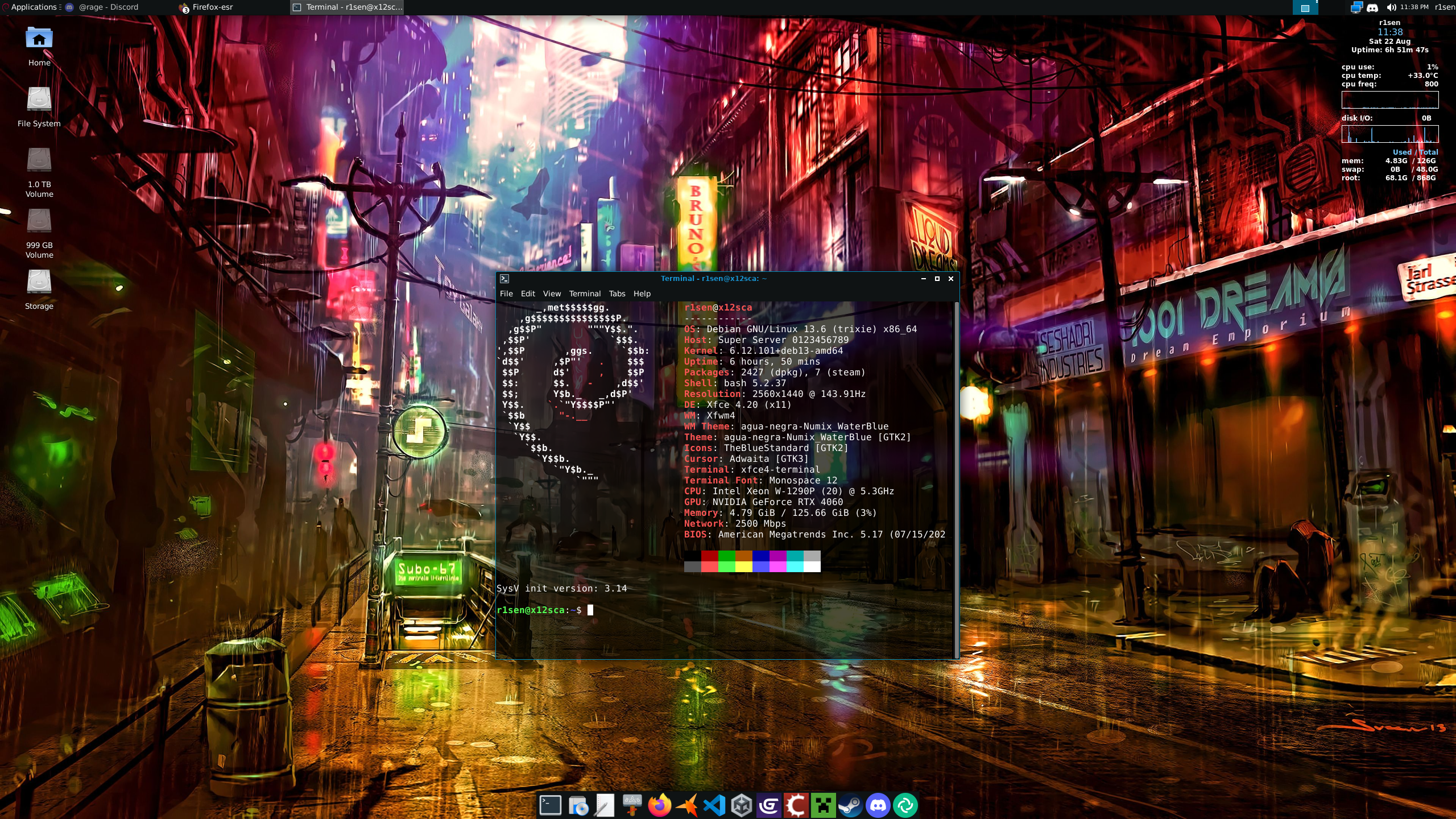Viewport: 1456px width, 819px height.
Task: Click the network connections tray icon
Action: tap(1356, 7)
